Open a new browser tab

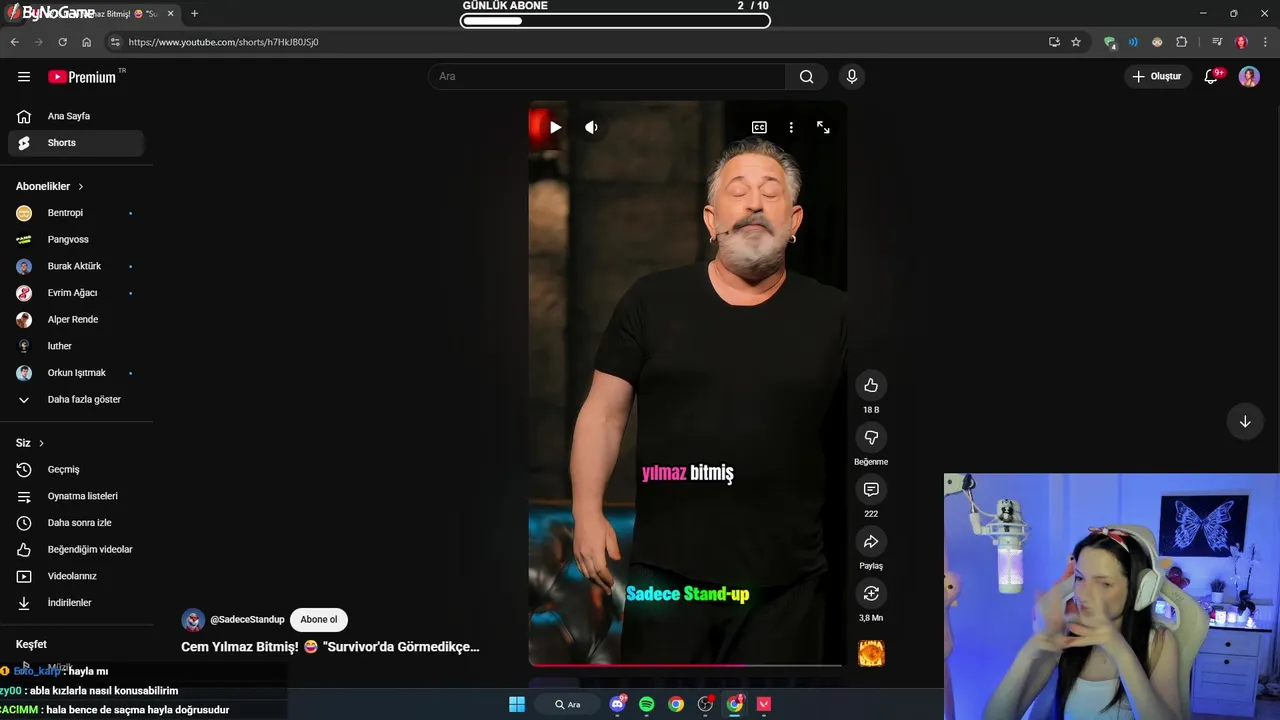(194, 14)
